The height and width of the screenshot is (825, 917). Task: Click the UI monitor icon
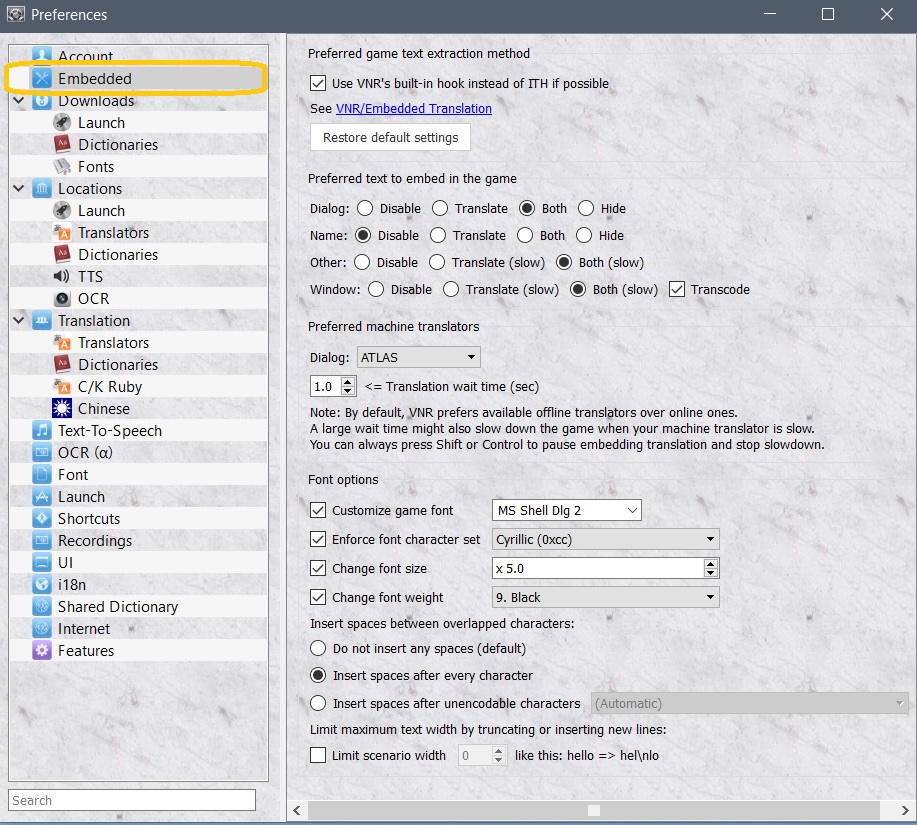(x=42, y=562)
